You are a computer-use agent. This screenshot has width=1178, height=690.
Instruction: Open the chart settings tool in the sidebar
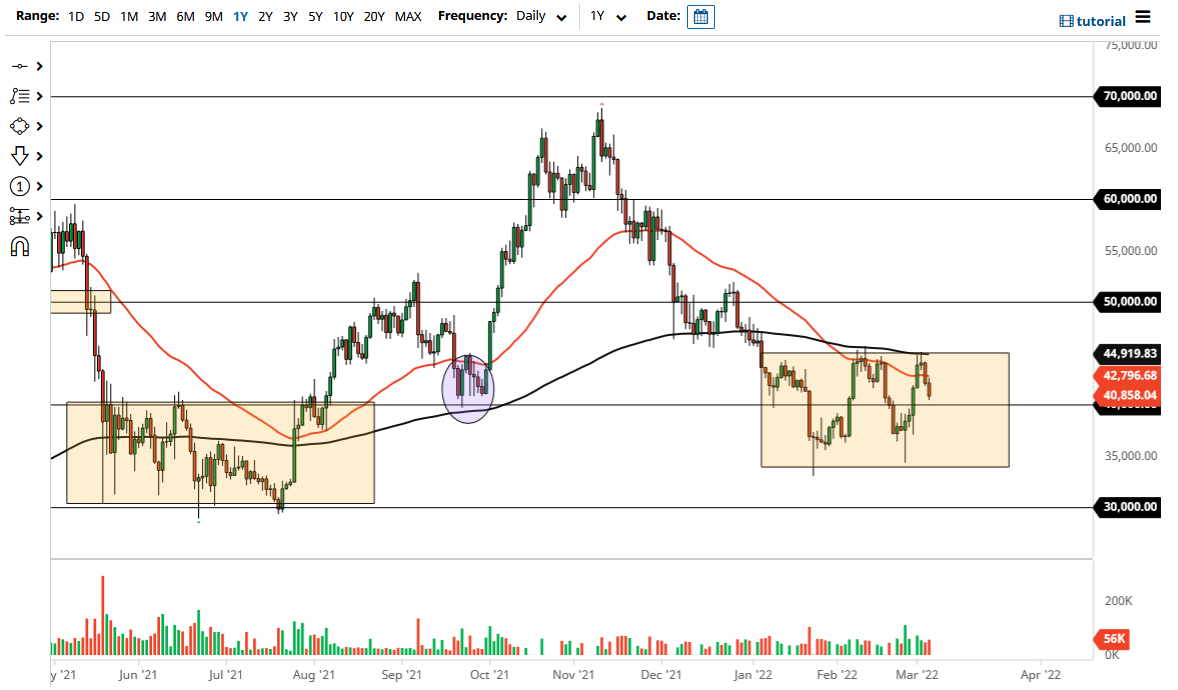point(18,216)
